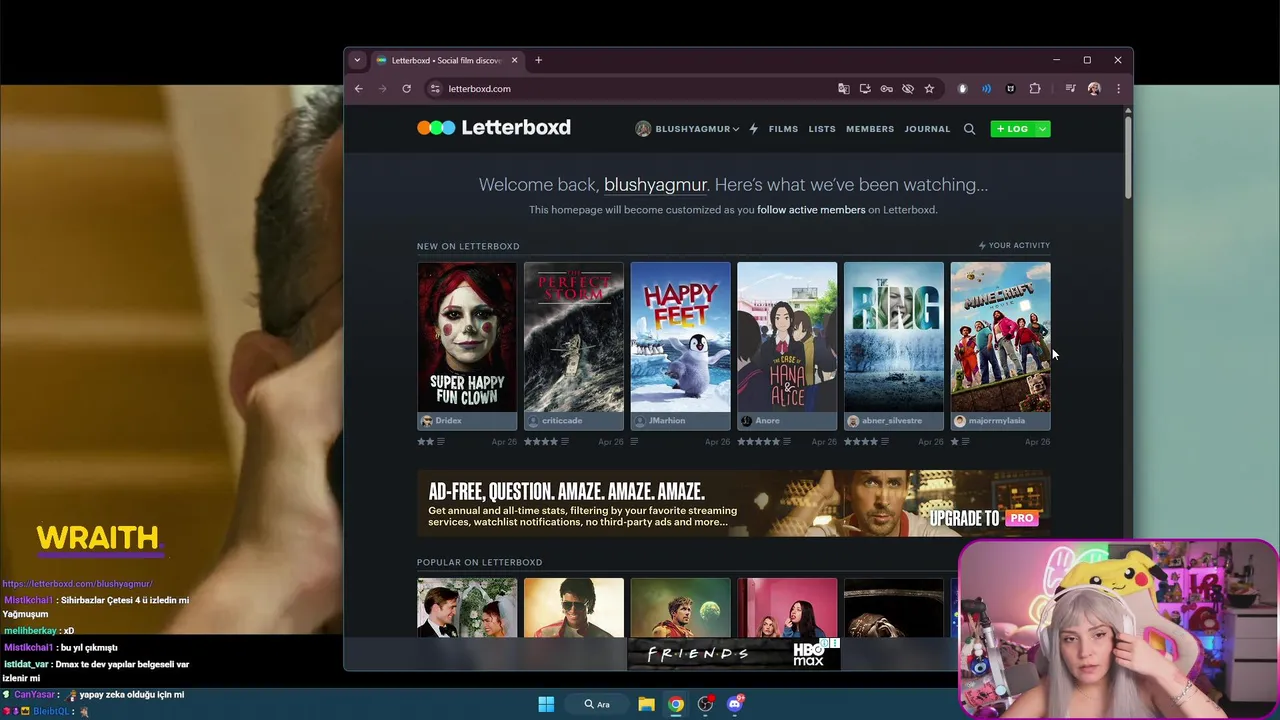Open the New on Letterboxd section heading
1280x720 pixels.
coord(468,246)
